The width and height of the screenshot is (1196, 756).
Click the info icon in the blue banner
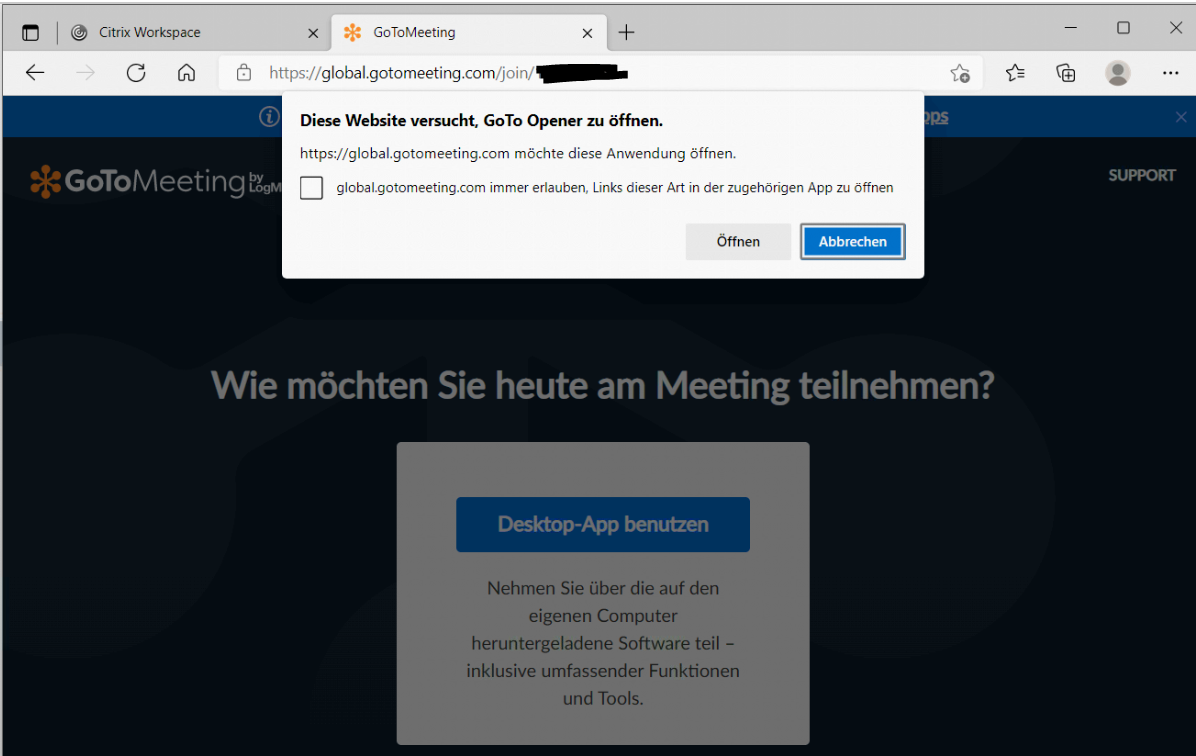268,117
